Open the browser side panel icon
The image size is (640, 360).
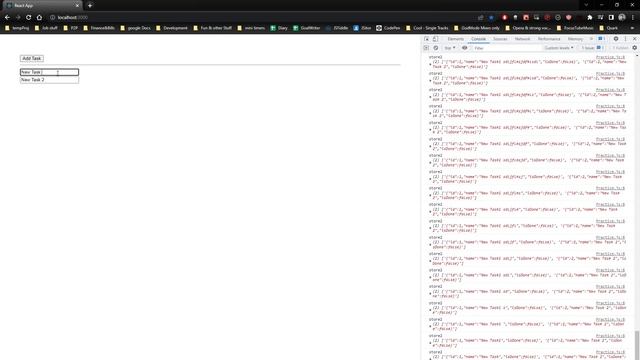pyautogui.click(x=611, y=18)
